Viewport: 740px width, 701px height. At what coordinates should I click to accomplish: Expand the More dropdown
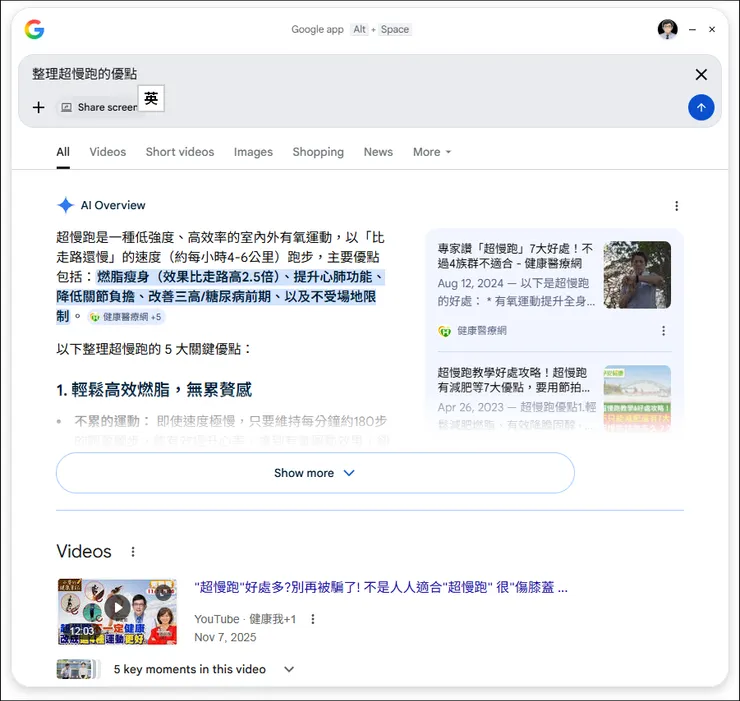[x=432, y=152]
